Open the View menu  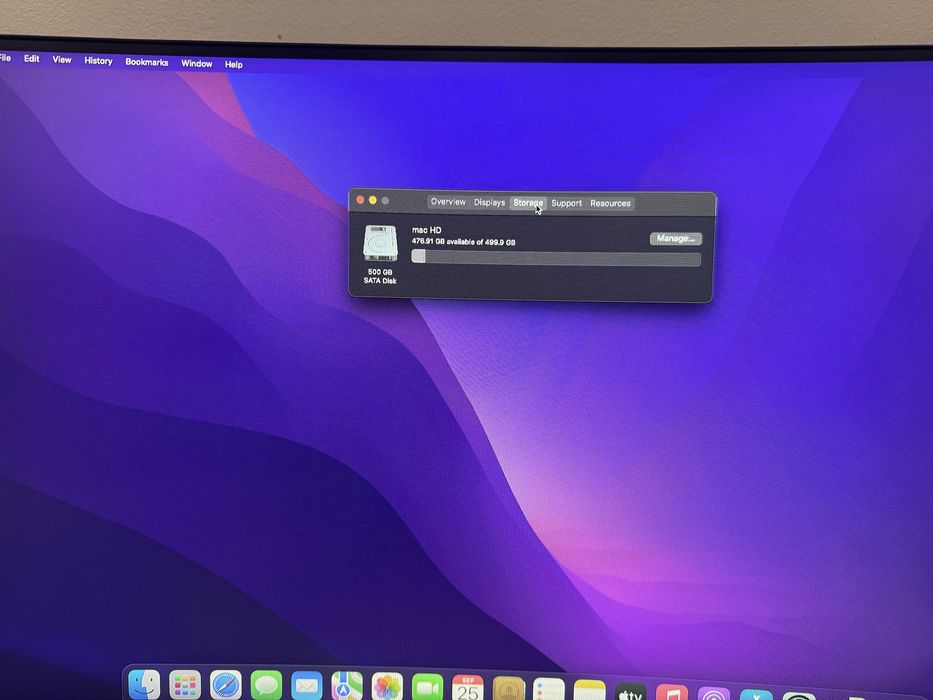point(62,60)
